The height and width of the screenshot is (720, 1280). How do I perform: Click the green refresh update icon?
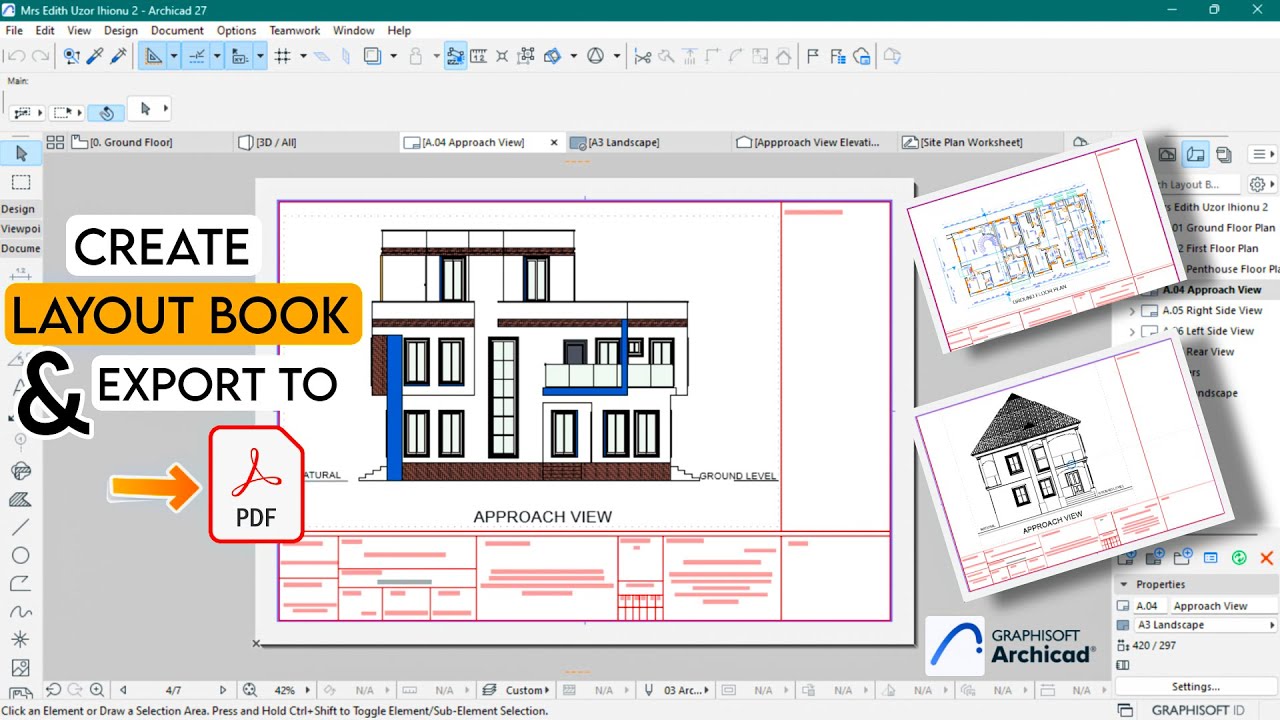[1239, 558]
